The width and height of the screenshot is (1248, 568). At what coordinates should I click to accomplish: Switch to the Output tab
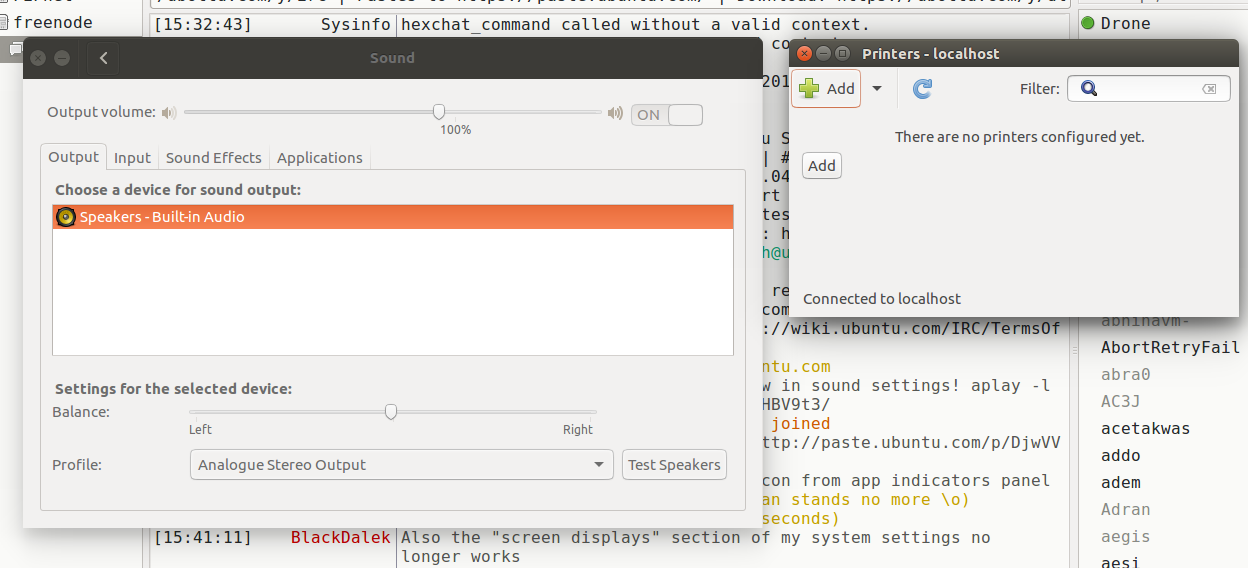point(74,157)
